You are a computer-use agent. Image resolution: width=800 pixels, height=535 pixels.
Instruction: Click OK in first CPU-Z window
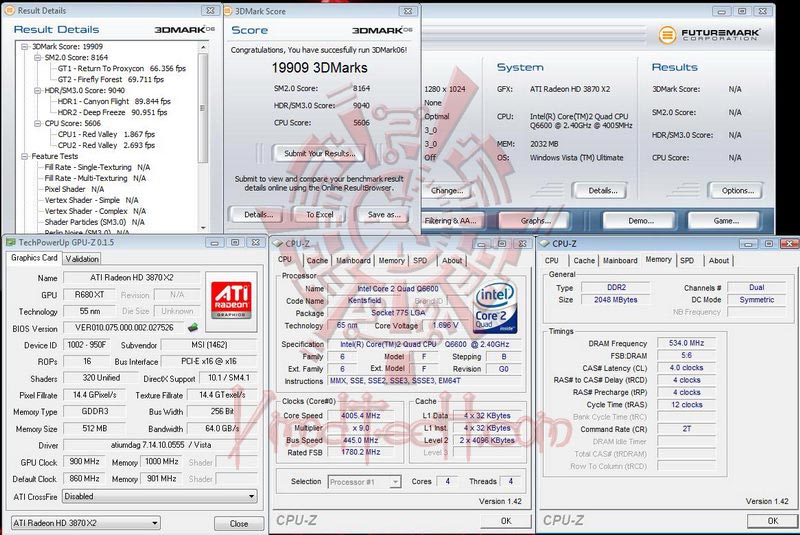click(505, 521)
